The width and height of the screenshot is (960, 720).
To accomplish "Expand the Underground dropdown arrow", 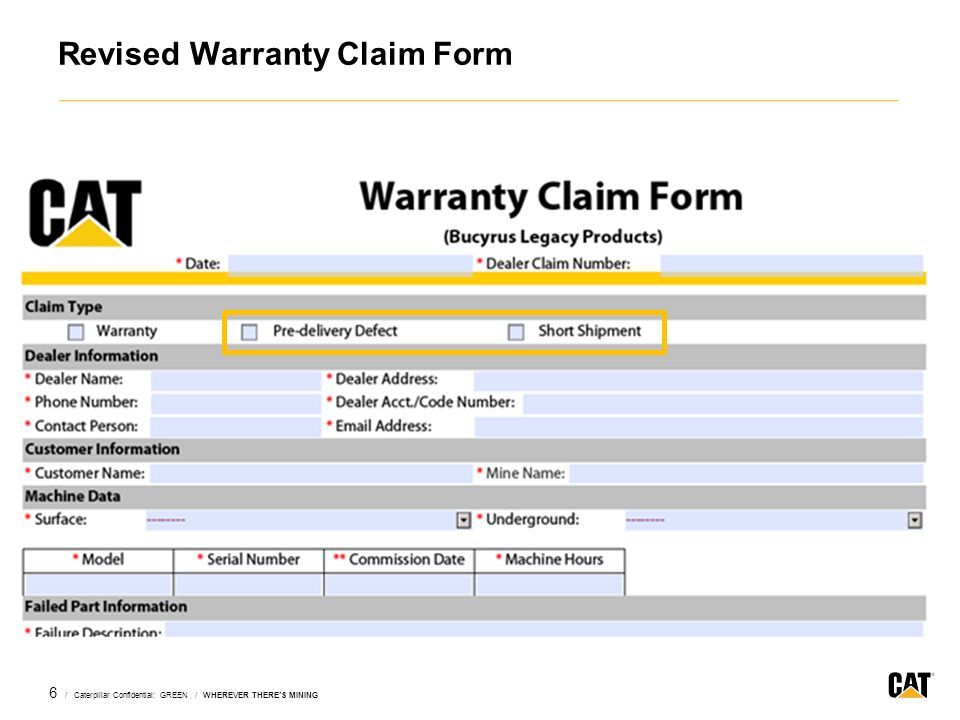I will click(x=915, y=520).
